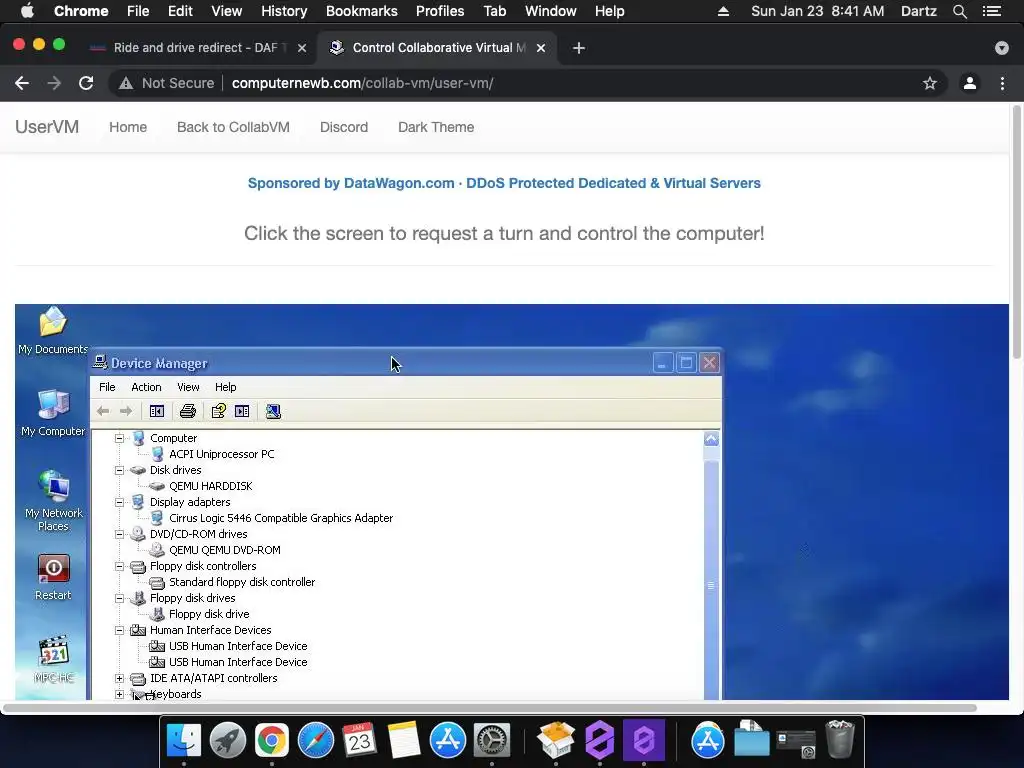Click the page horizontal scrollbar
Image resolution: width=1024 pixels, height=768 pixels.
[x=490, y=708]
